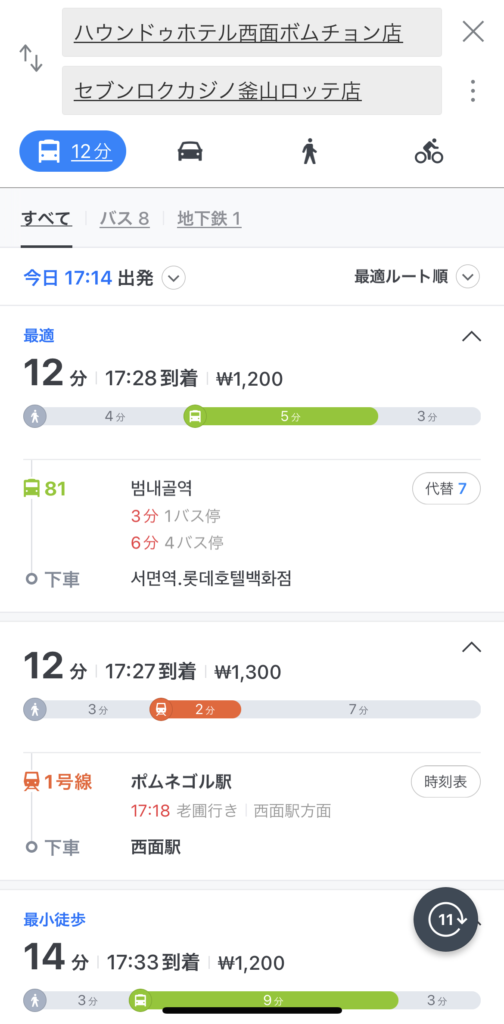This screenshot has height=1024, width=504.
Task: Swap origin and destination arrows
Action: pyautogui.click(x=30, y=59)
